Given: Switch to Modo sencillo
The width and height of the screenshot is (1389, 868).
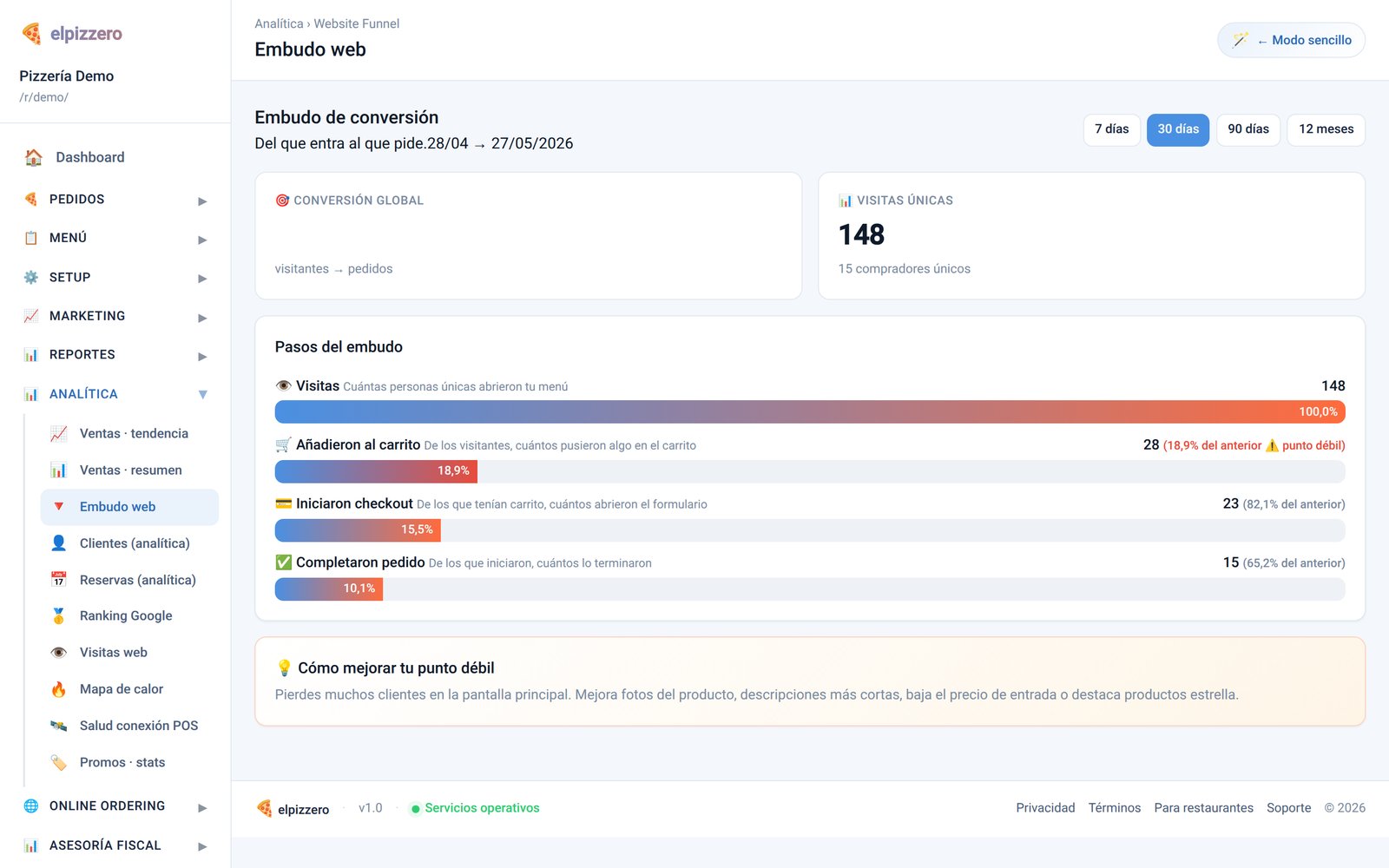Looking at the screenshot, I should click(x=1291, y=40).
